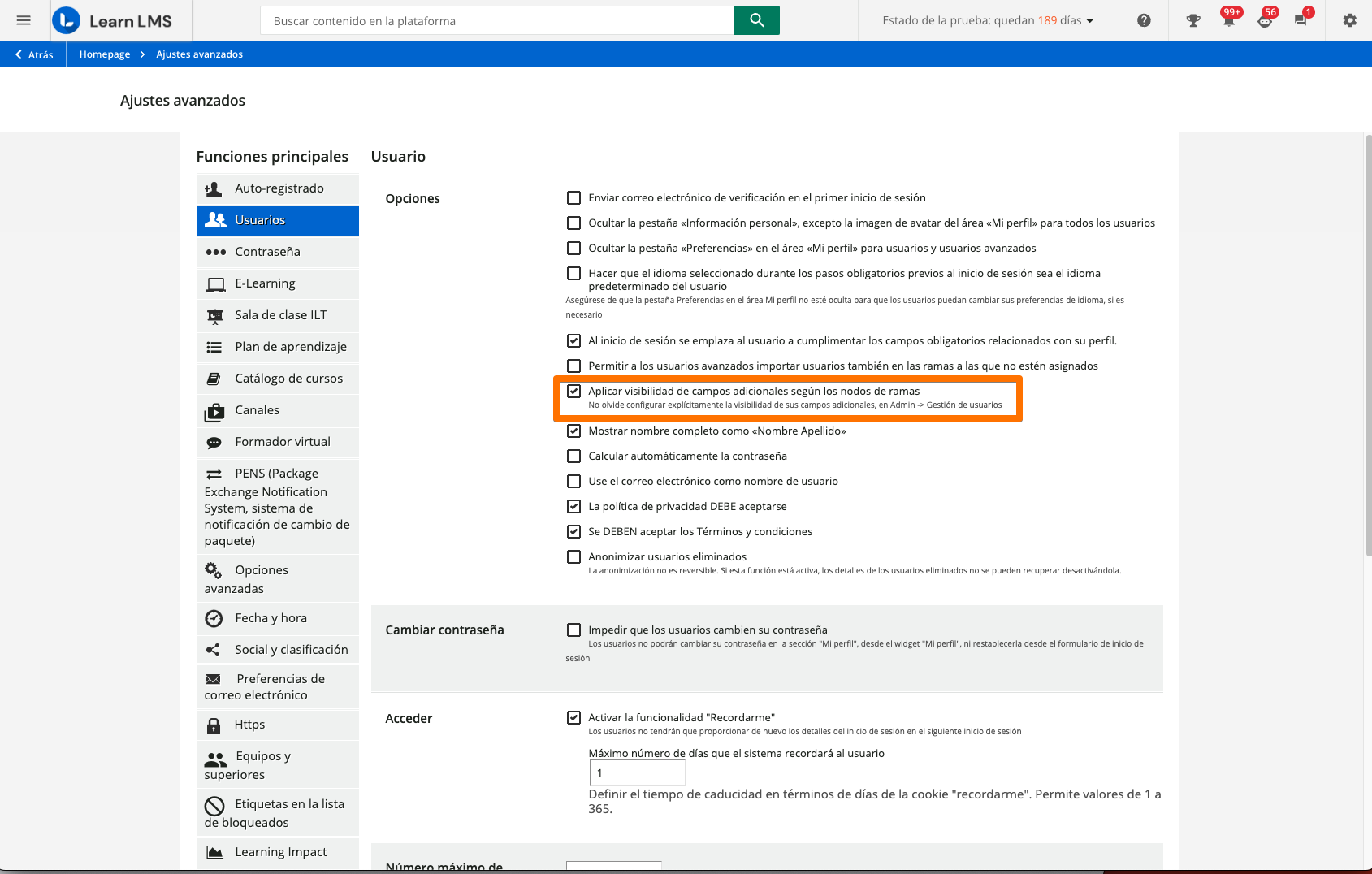The image size is (1372, 874).
Task: Open notifications bell with 99+ badge
Action: (x=1229, y=19)
